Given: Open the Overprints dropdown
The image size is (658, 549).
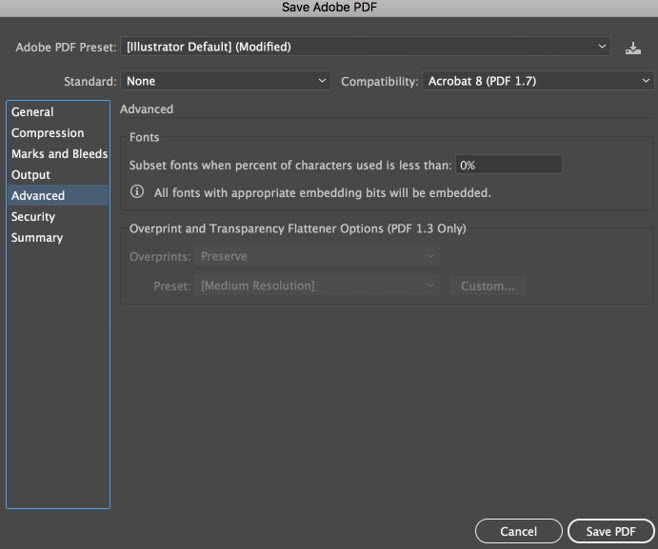Looking at the screenshot, I should point(318,257).
